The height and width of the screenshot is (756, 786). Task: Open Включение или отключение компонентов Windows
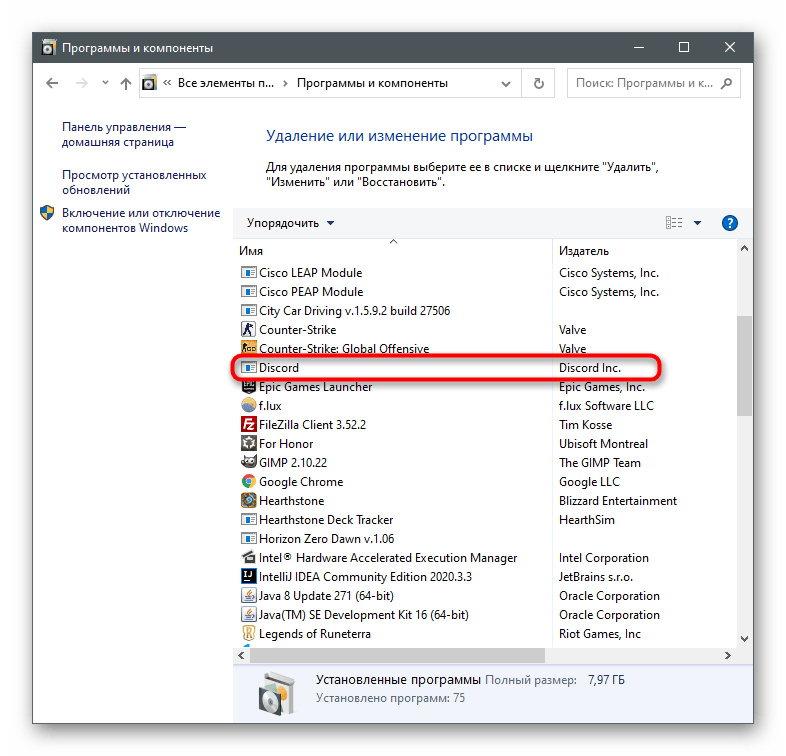[141, 220]
